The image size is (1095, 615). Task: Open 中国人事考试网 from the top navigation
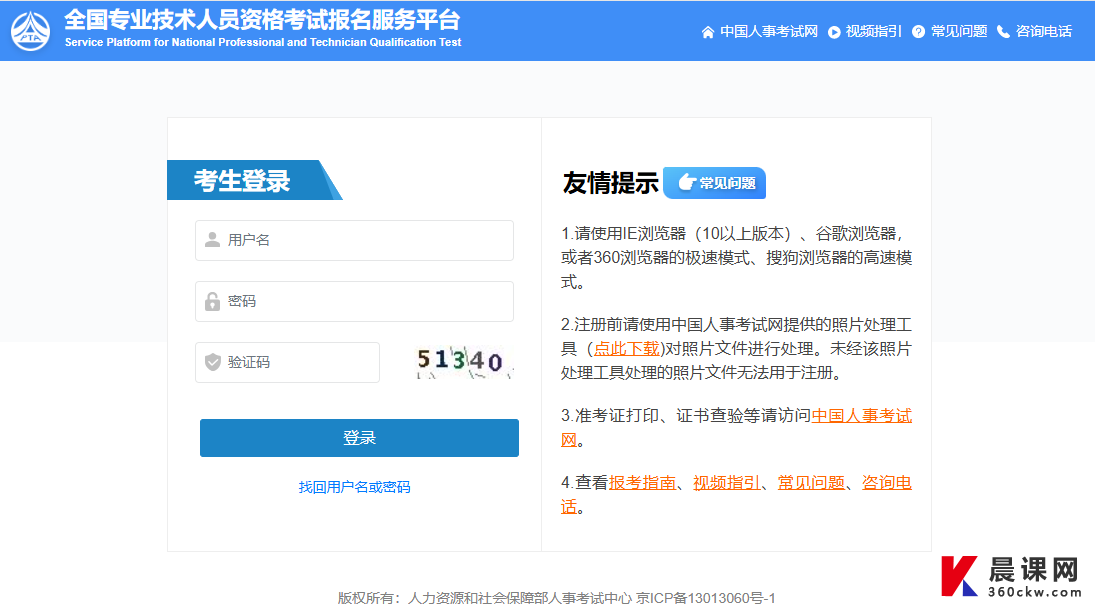coord(769,31)
